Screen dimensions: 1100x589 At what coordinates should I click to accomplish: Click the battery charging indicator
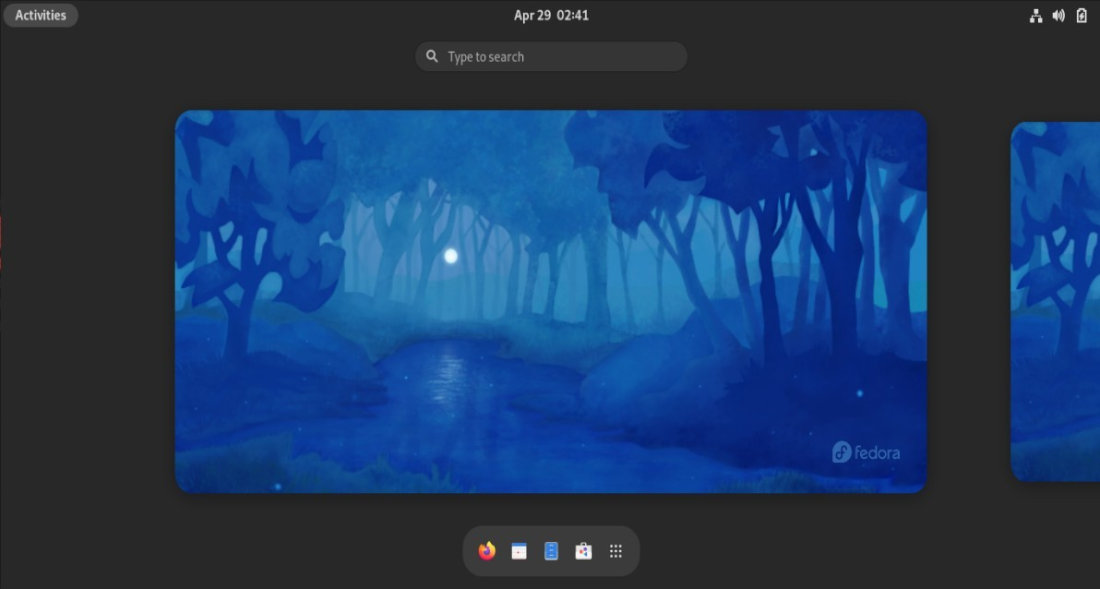pos(1082,14)
